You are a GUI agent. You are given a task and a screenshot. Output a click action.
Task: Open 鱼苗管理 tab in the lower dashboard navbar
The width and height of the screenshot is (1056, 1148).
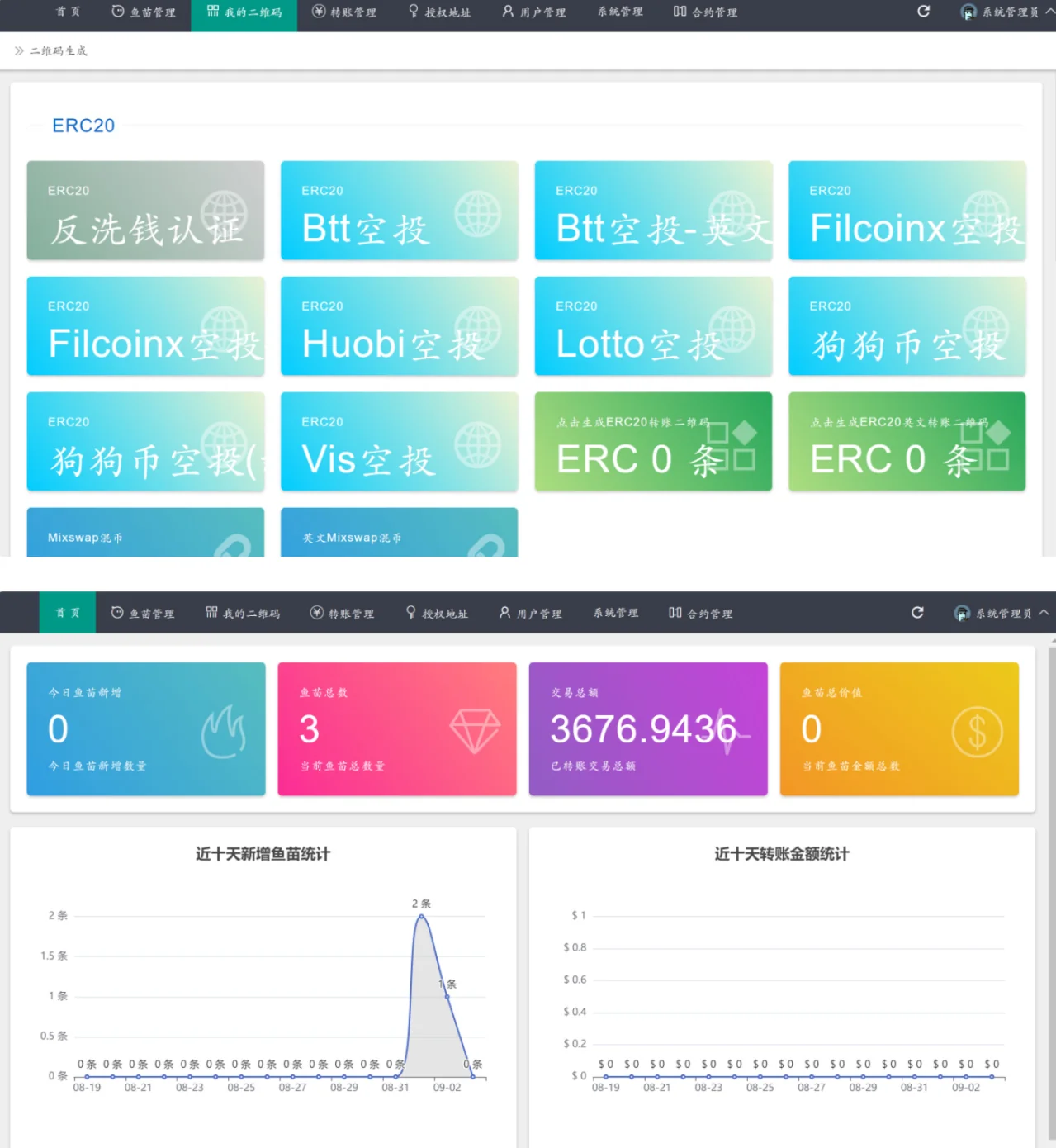[x=143, y=614]
